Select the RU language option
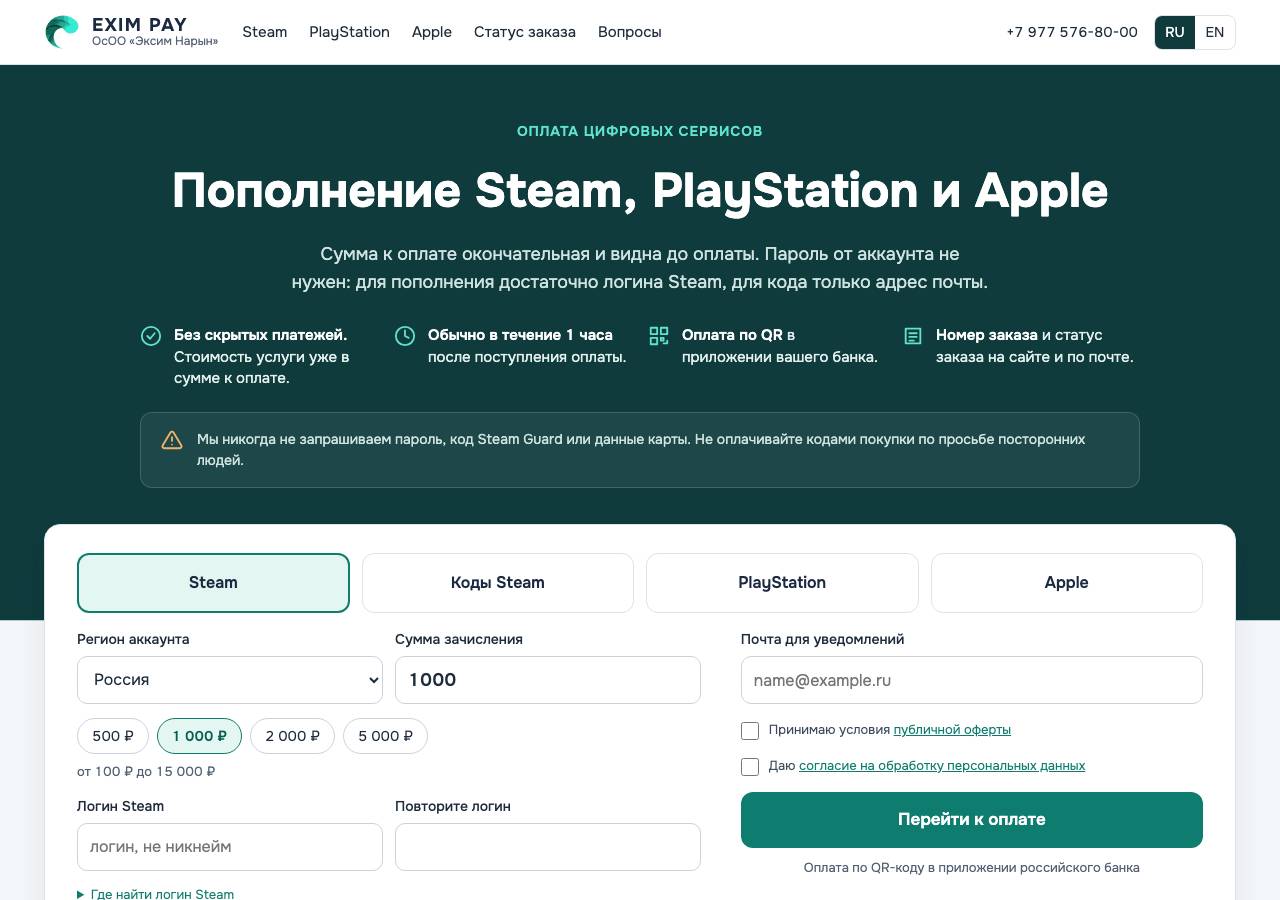This screenshot has width=1280, height=900. click(x=1175, y=32)
